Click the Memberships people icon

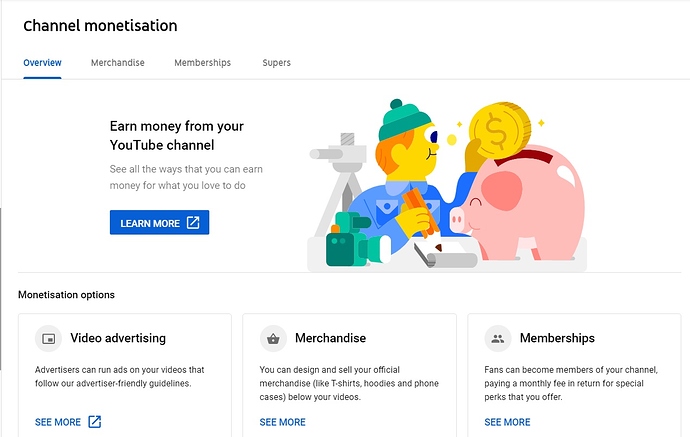498,338
